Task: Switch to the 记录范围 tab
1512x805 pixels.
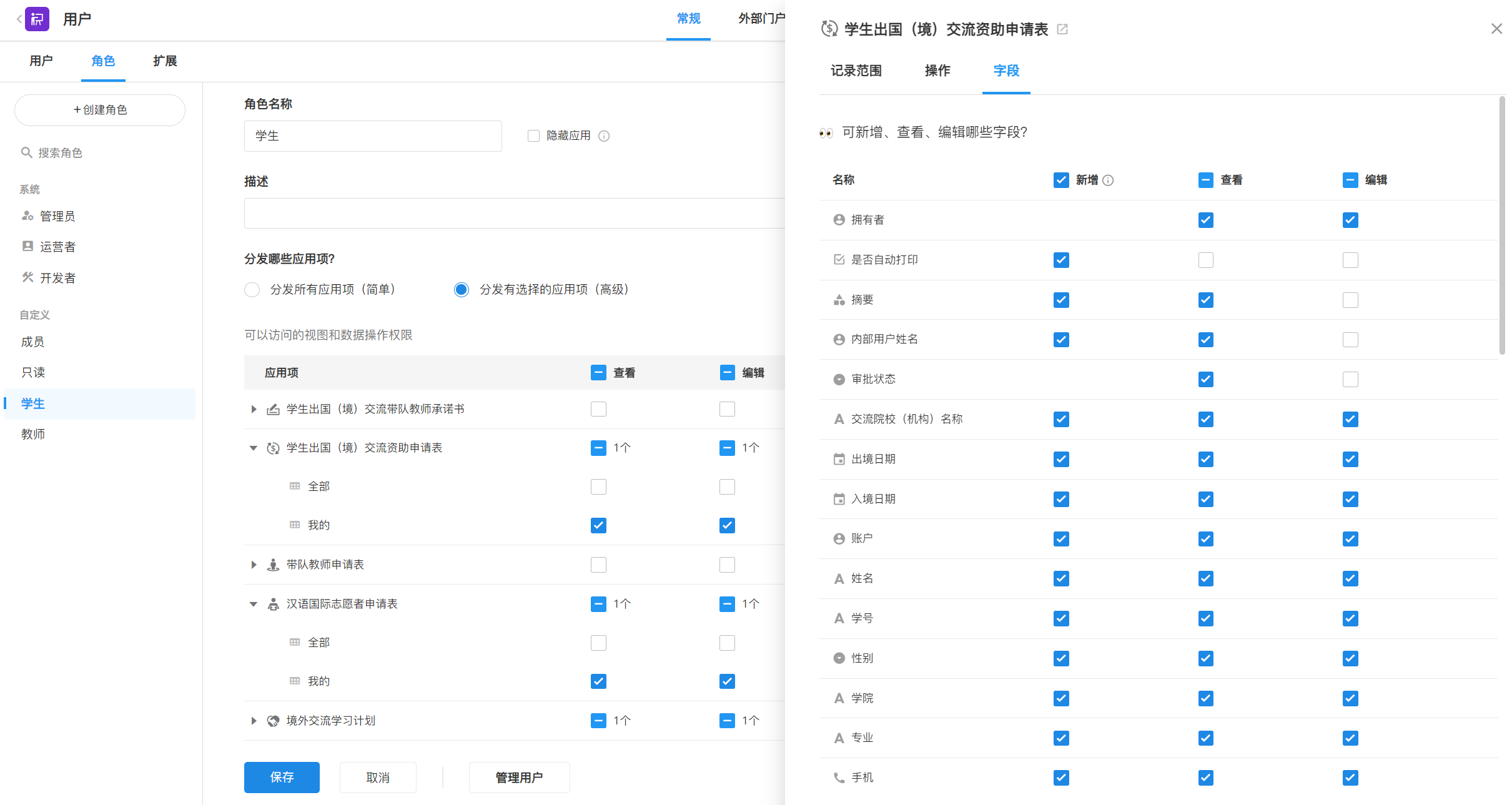Action: (856, 71)
